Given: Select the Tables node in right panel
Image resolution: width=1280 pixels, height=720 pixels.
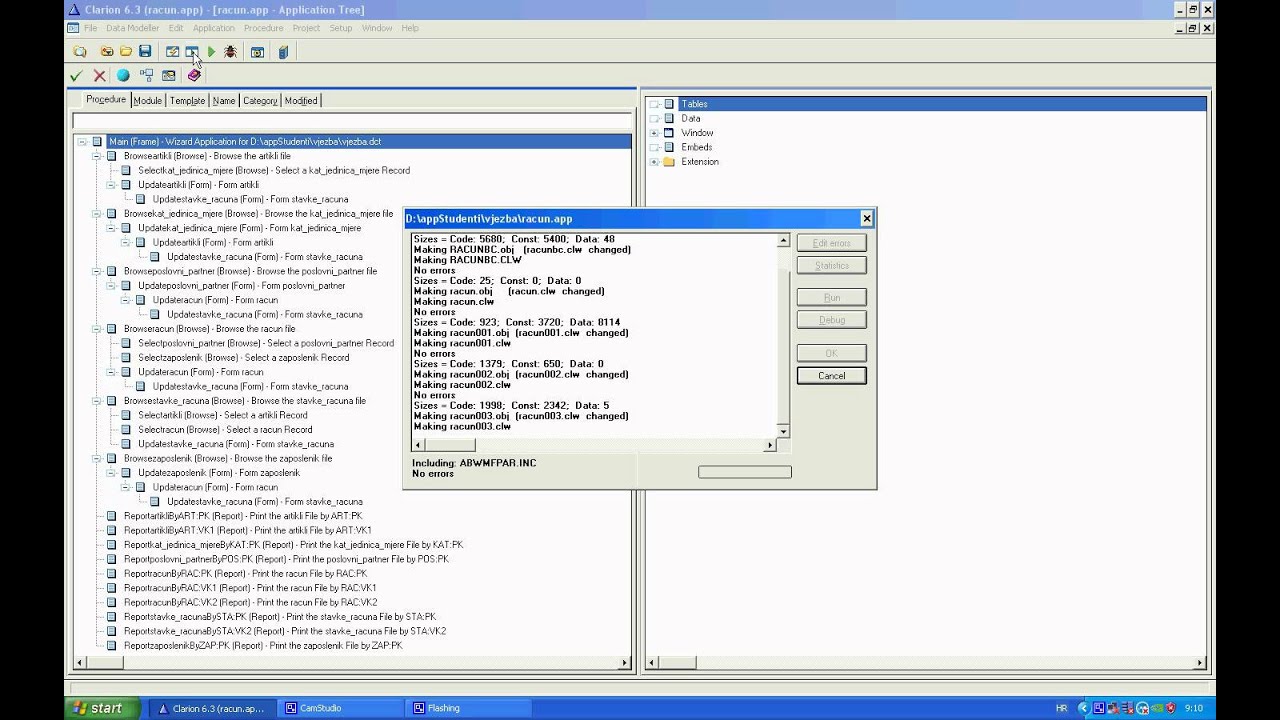Looking at the screenshot, I should point(694,104).
